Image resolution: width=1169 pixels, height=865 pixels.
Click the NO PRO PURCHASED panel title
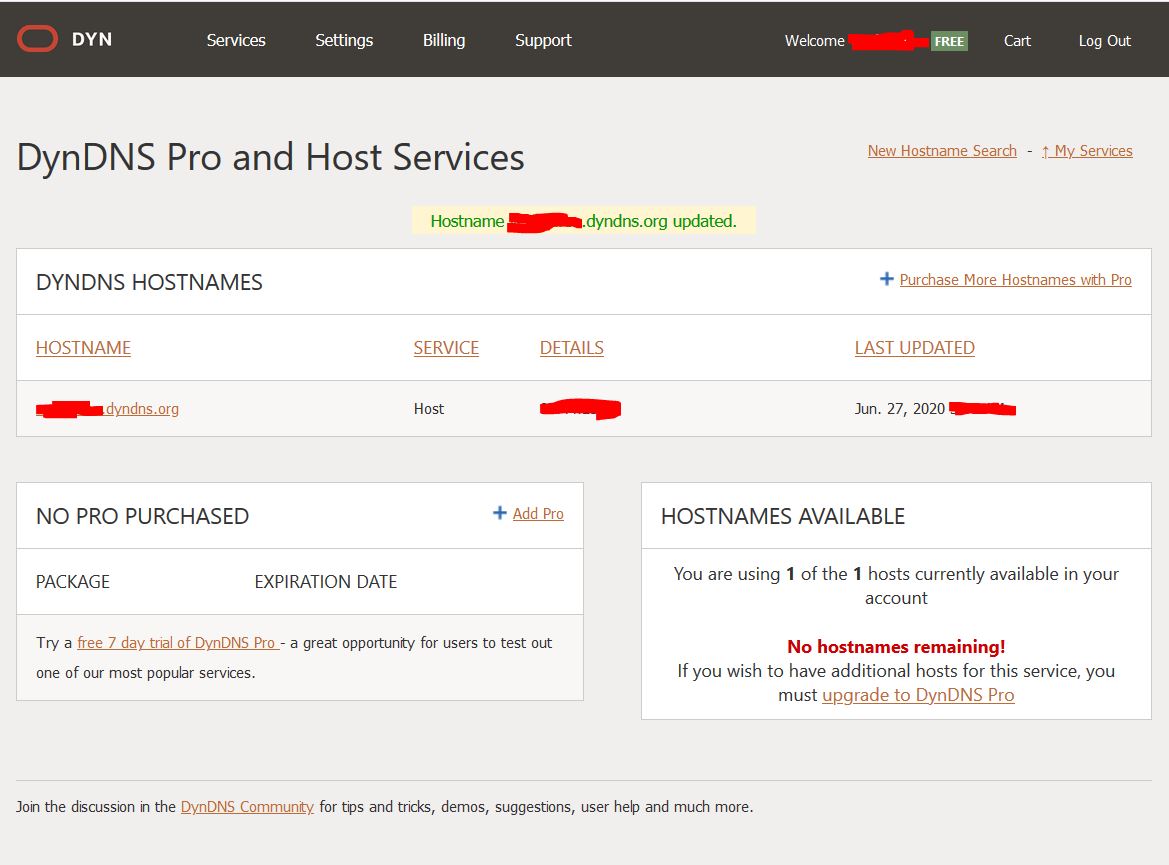pos(142,516)
